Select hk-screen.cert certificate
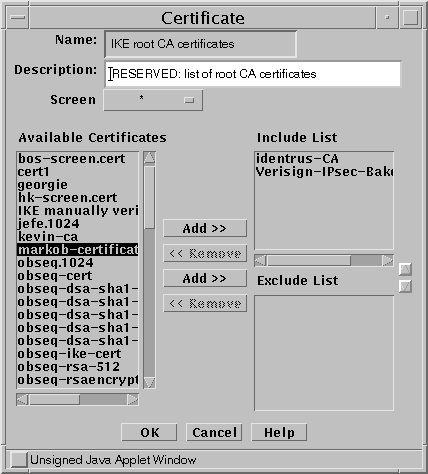428x474 pixels. tap(77, 198)
